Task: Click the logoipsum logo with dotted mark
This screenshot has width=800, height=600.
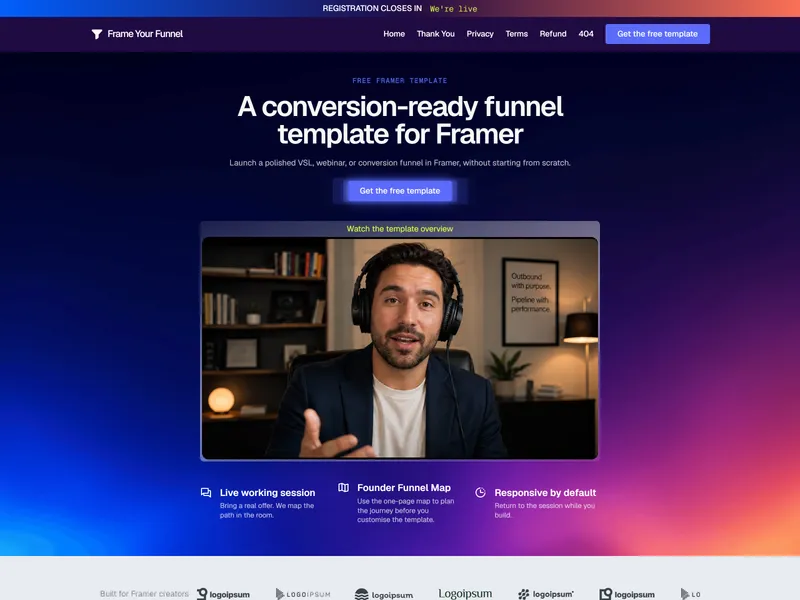Action: [x=546, y=594]
